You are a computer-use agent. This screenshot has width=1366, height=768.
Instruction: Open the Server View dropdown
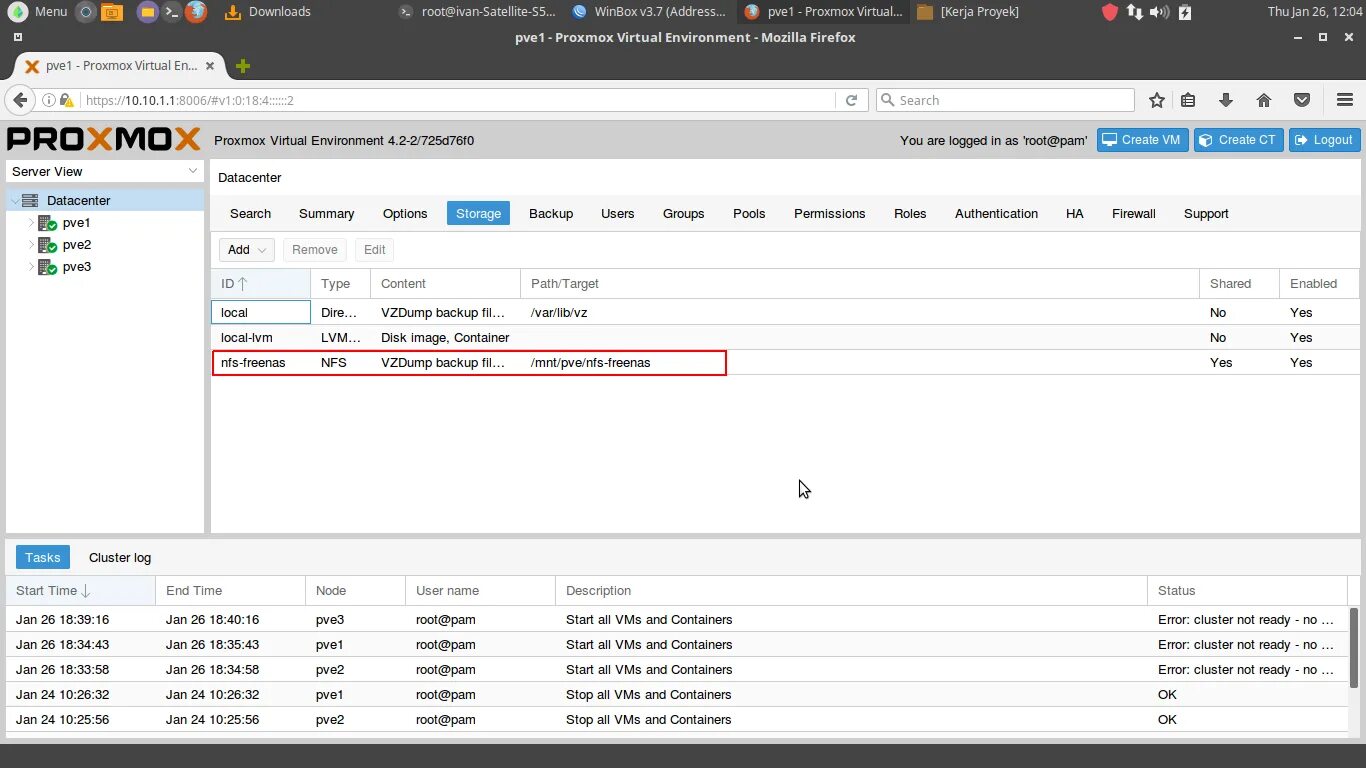pos(105,171)
